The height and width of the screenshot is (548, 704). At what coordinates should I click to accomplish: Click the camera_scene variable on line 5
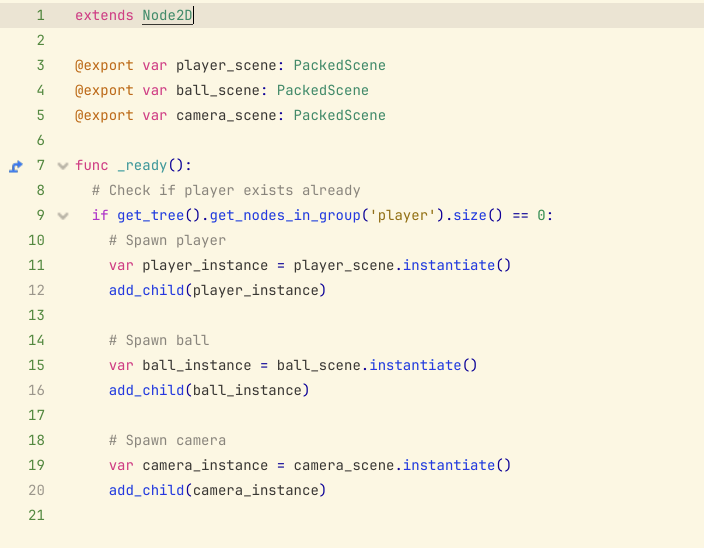226,116
